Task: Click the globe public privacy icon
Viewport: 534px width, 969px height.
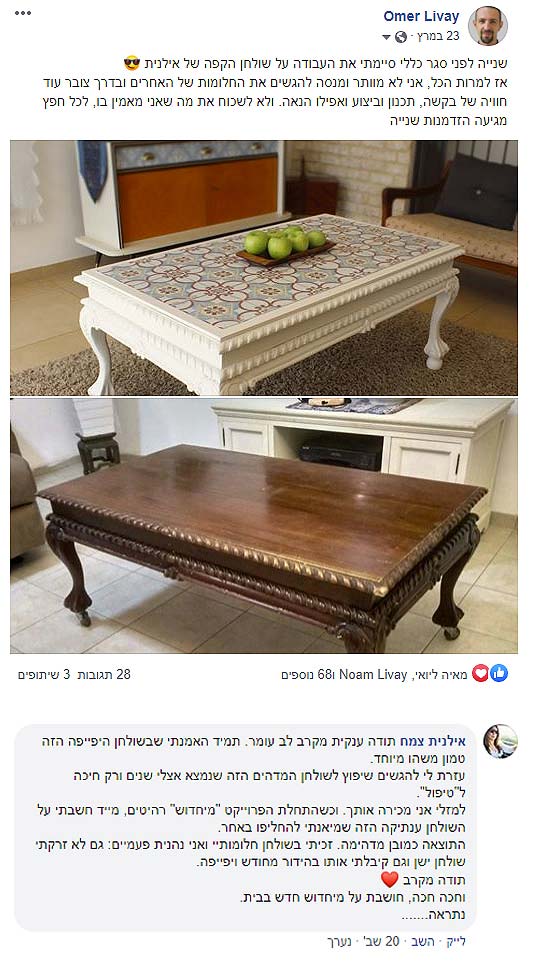Action: point(401,37)
